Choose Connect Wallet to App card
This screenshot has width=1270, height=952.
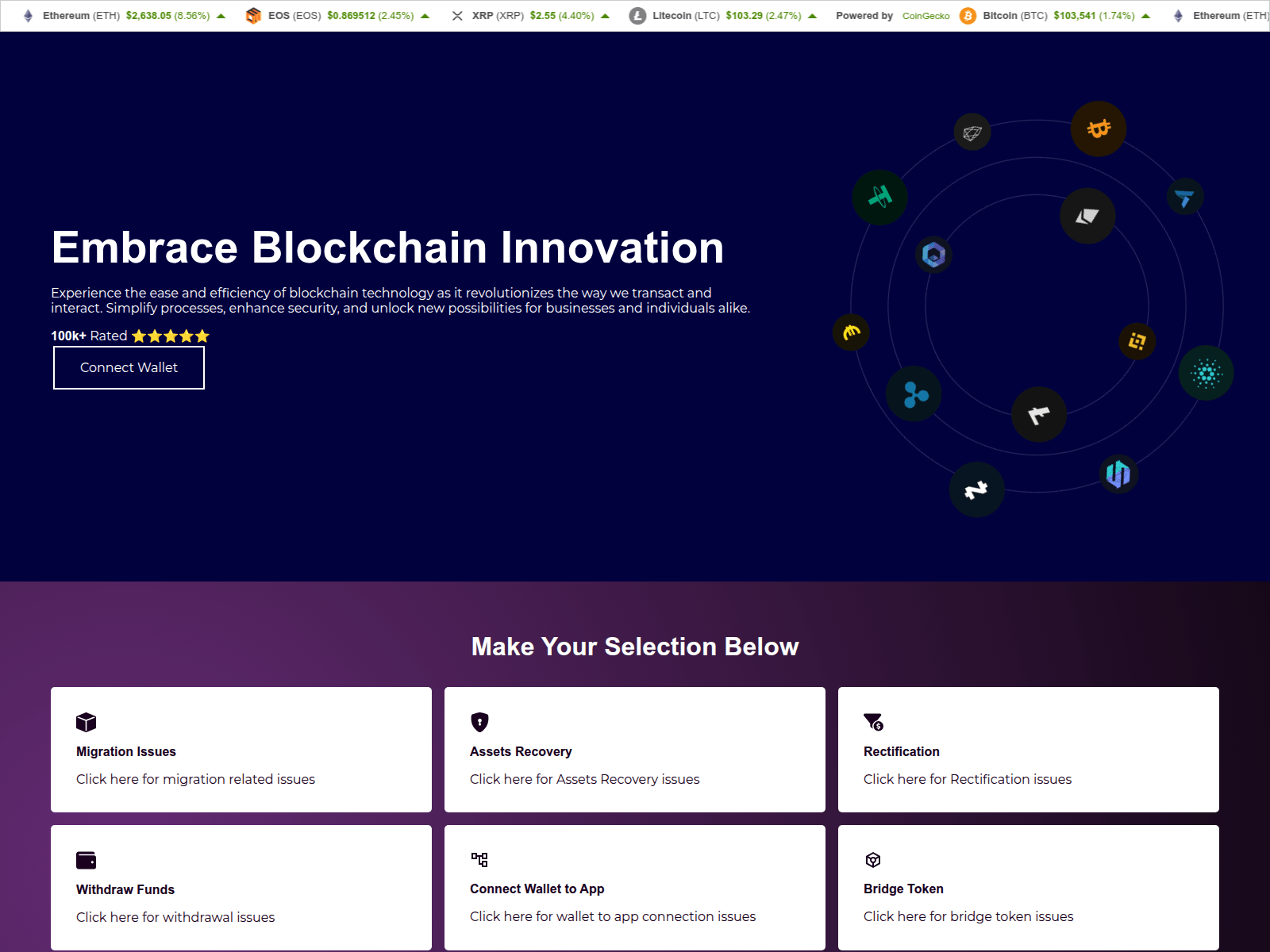(635, 888)
